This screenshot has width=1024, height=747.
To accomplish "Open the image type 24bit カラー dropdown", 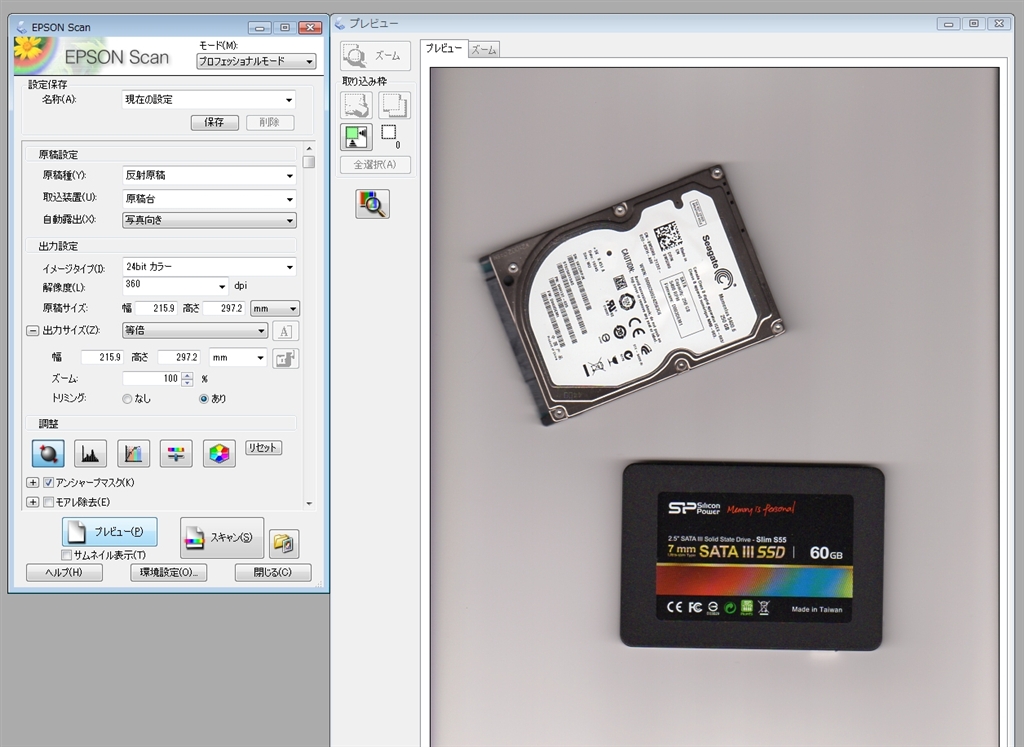I will [x=209, y=267].
